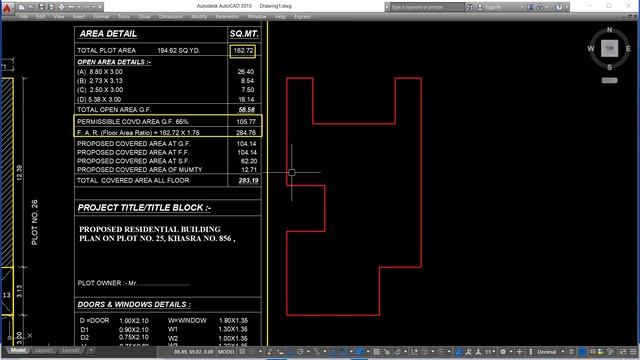Toggle transparency display in status bar
Viewport: 640px width, 360px height.
click(376, 351)
